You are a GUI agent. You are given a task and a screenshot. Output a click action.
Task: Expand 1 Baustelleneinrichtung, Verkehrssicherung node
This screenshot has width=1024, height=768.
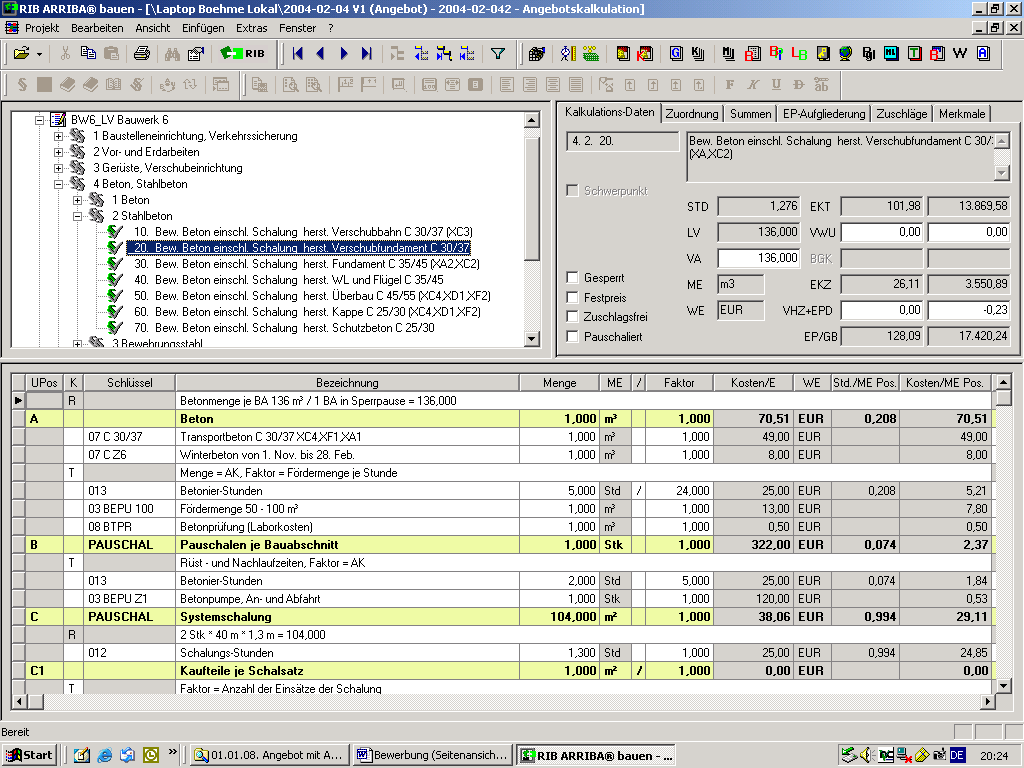pyautogui.click(x=59, y=136)
